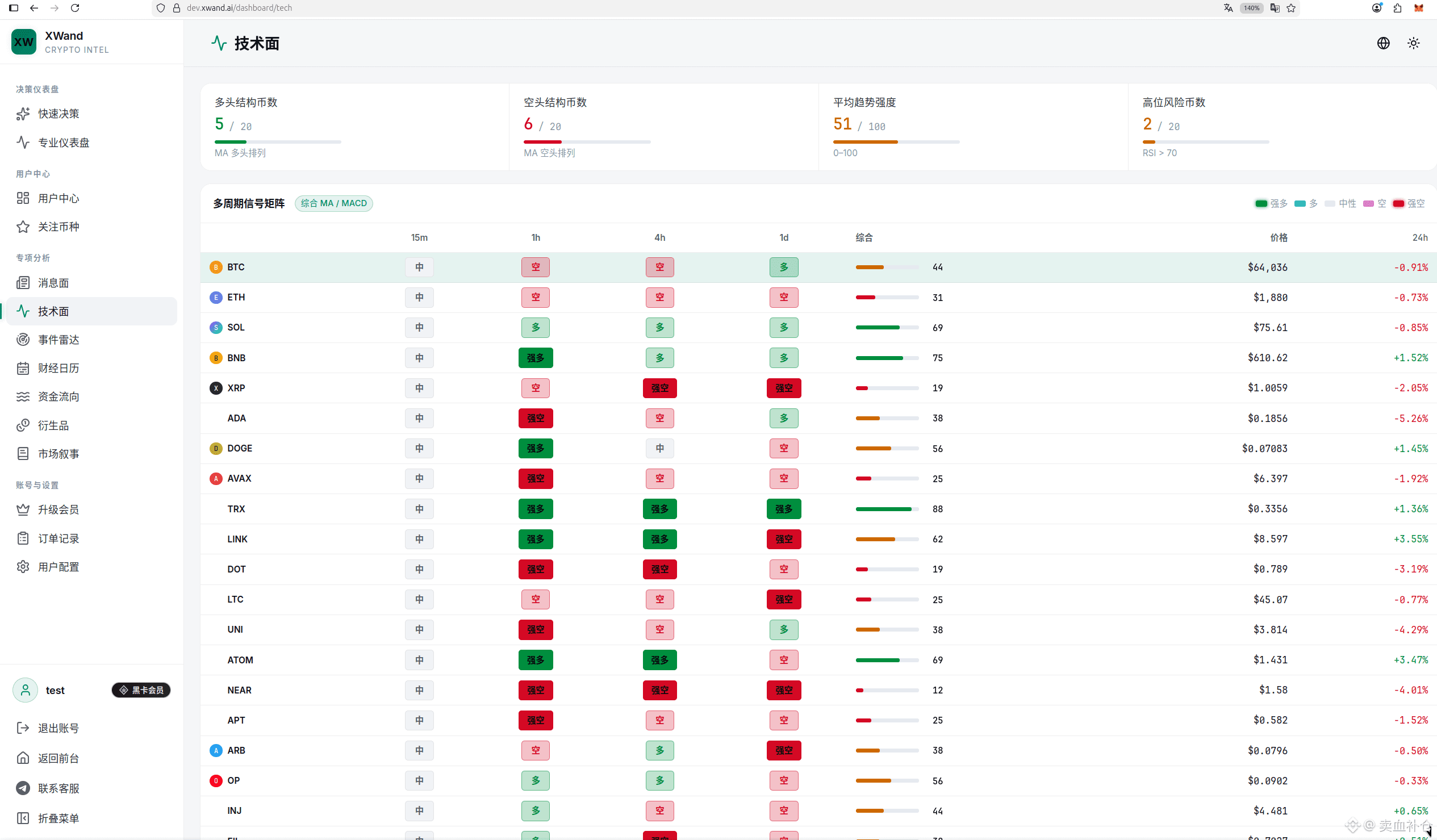Click the globe language icon
The height and width of the screenshot is (840, 1437).
(x=1383, y=43)
